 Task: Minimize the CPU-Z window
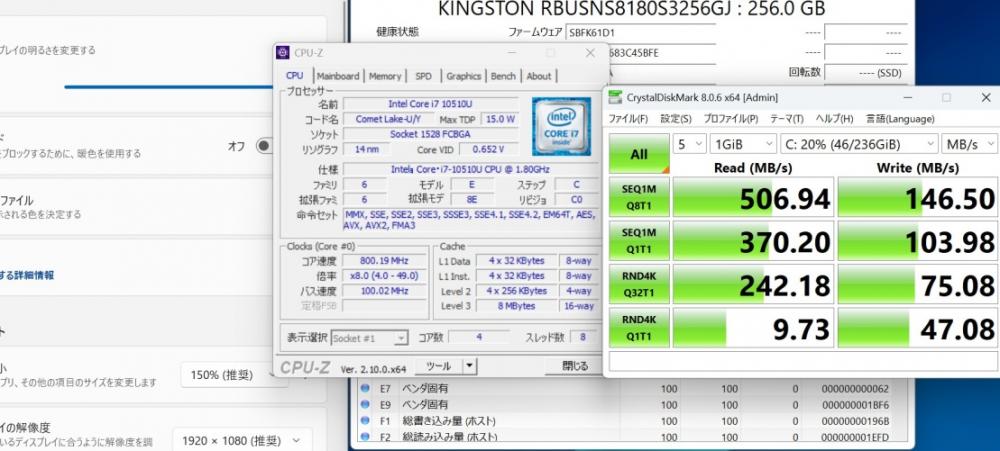click(x=511, y=53)
